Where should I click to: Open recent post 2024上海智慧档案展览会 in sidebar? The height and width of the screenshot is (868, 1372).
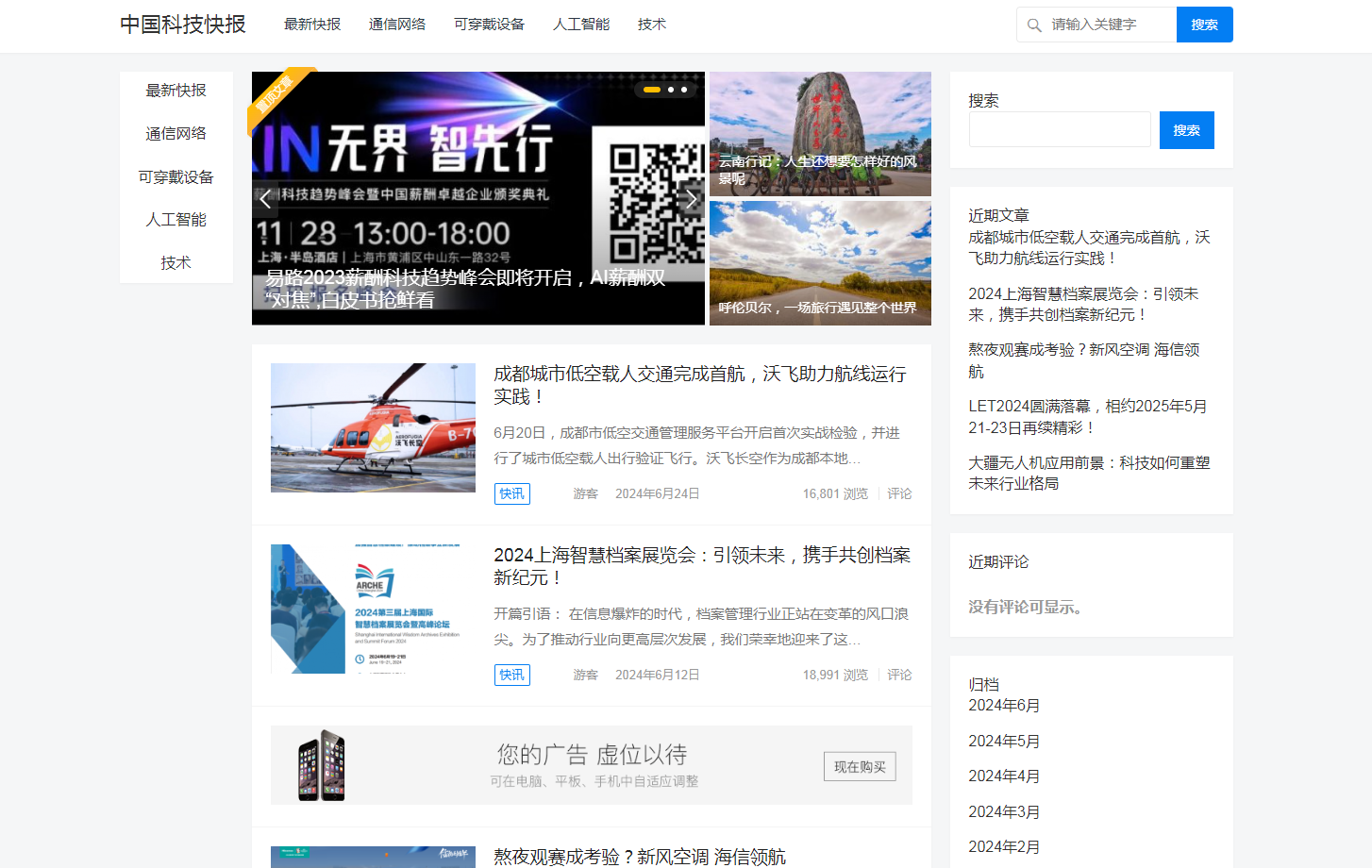tap(1083, 304)
